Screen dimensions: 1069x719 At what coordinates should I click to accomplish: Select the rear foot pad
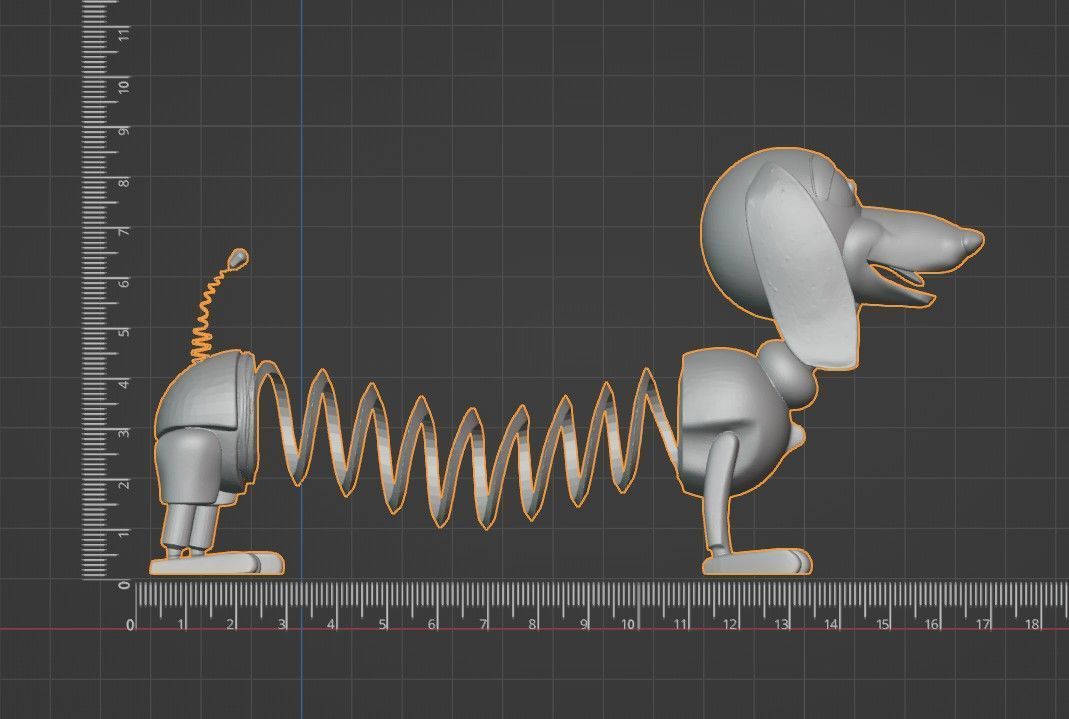217,564
